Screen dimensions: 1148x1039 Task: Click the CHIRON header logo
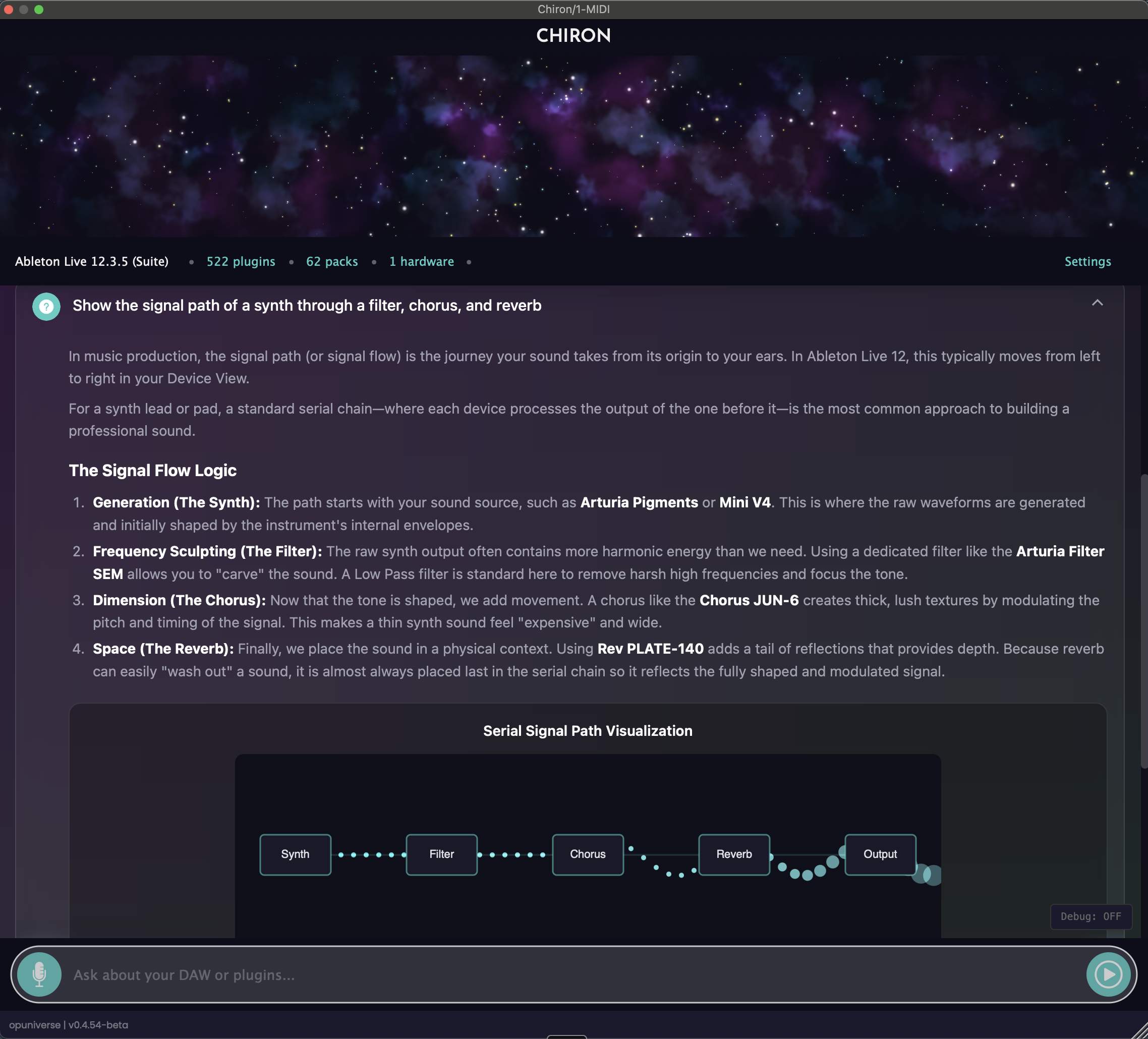573,35
